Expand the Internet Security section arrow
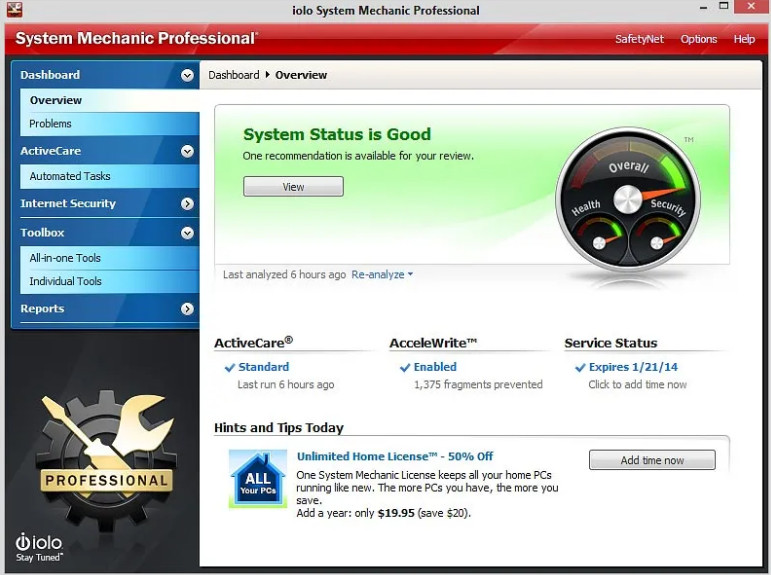 pyautogui.click(x=187, y=204)
